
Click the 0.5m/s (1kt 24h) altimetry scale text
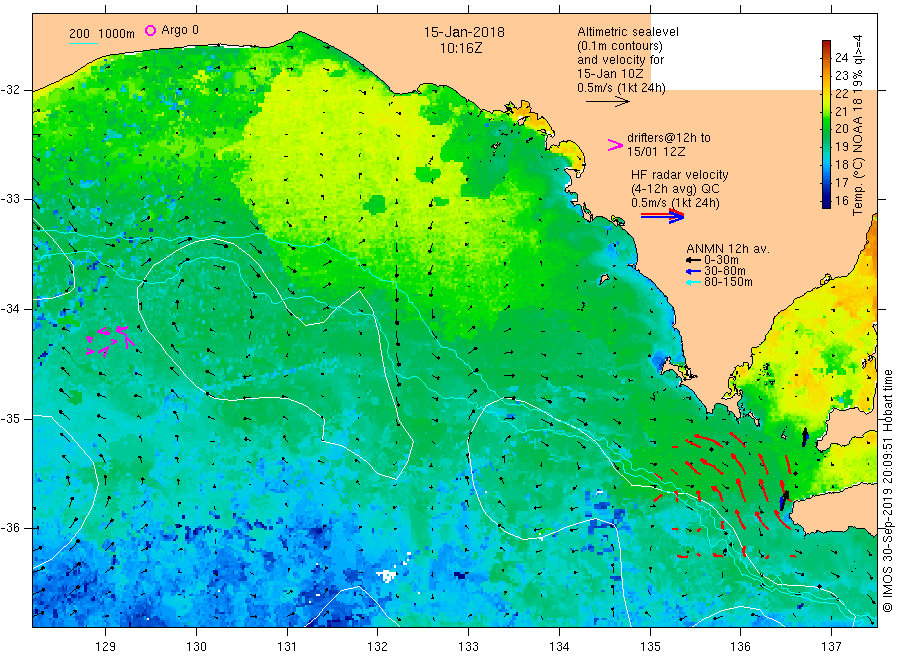click(x=621, y=88)
